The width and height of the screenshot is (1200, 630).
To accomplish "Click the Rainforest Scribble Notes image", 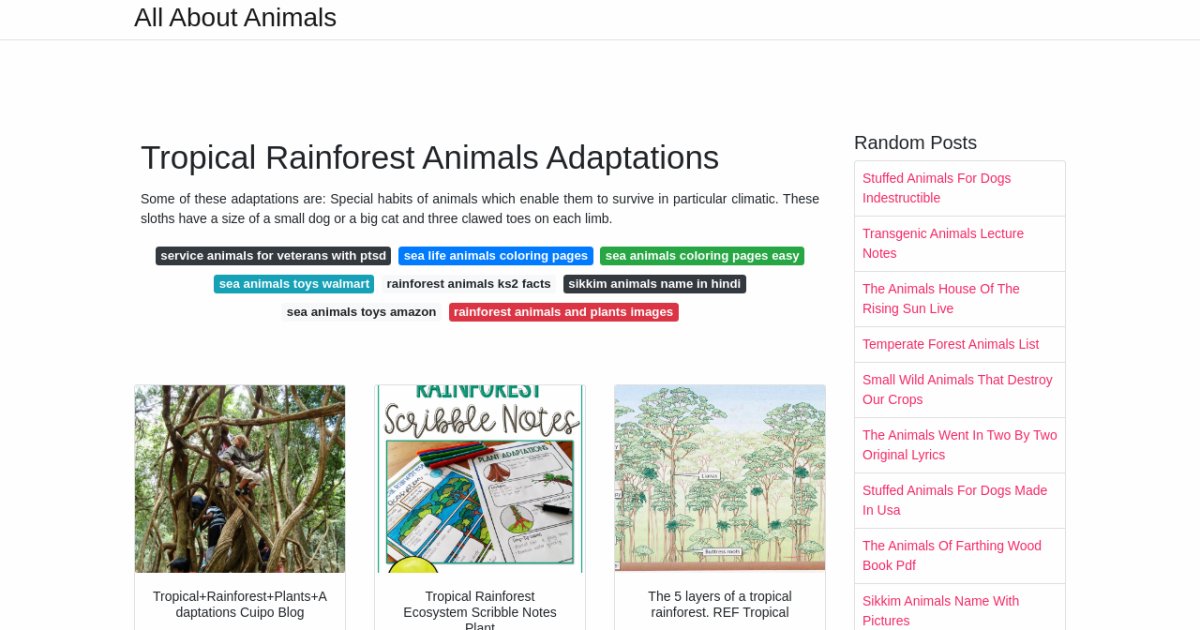I will (480, 478).
